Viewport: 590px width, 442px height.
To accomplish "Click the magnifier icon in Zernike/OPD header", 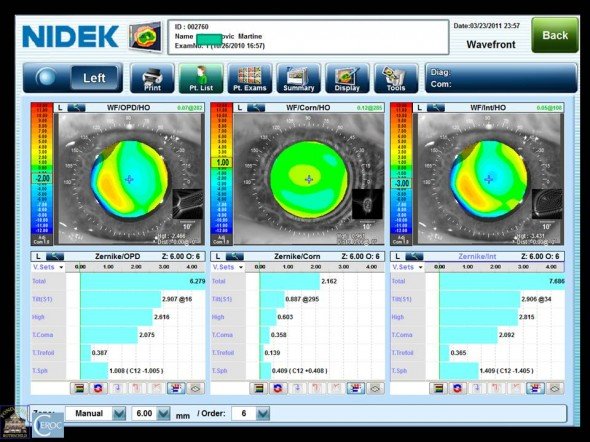I will coord(55,257).
